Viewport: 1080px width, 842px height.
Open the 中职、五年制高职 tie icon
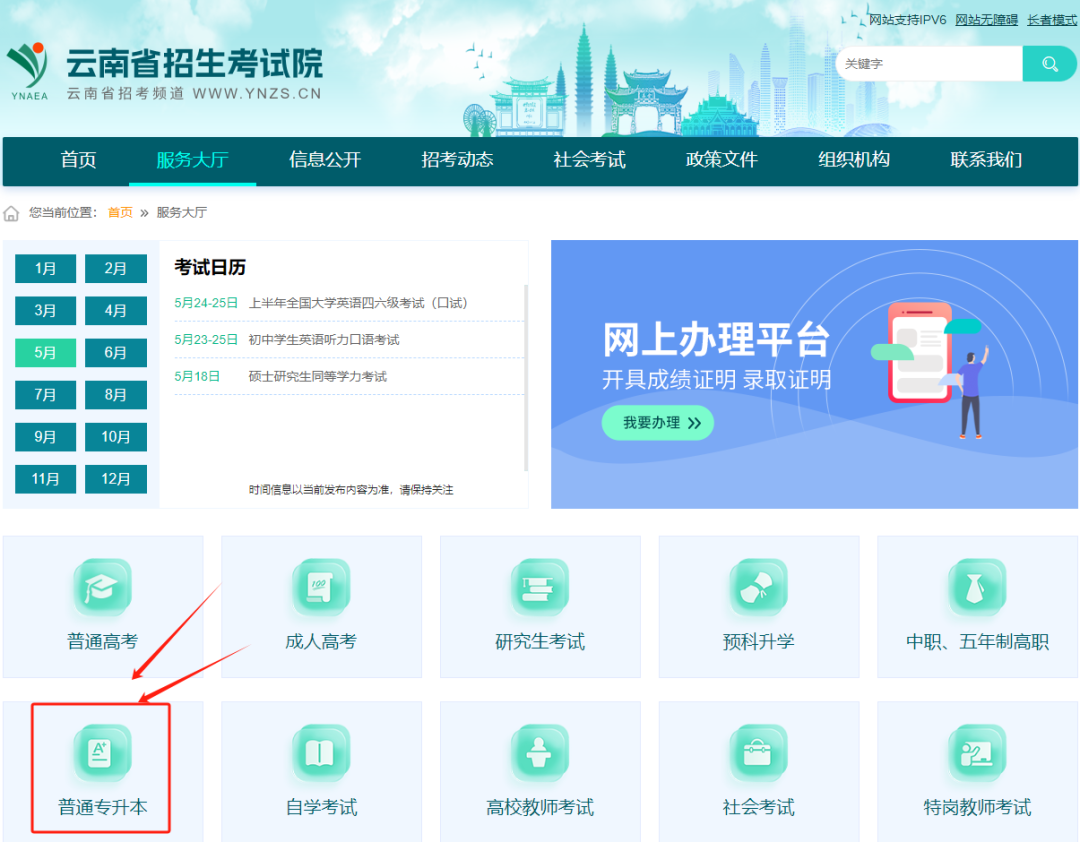pos(977,587)
